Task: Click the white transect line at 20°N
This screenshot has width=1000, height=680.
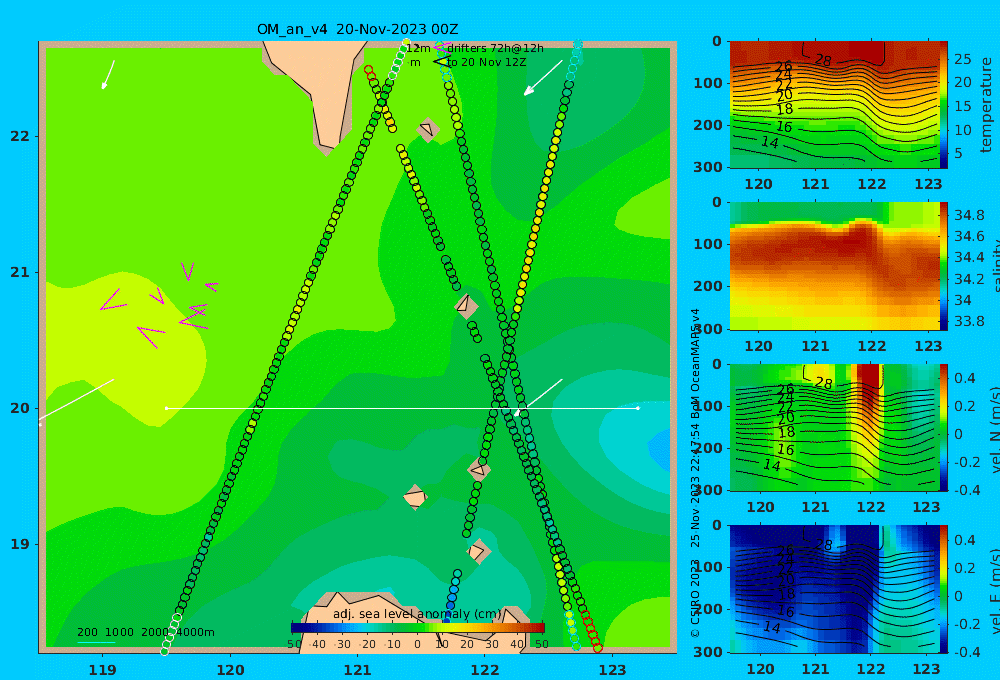Action: click(402, 408)
